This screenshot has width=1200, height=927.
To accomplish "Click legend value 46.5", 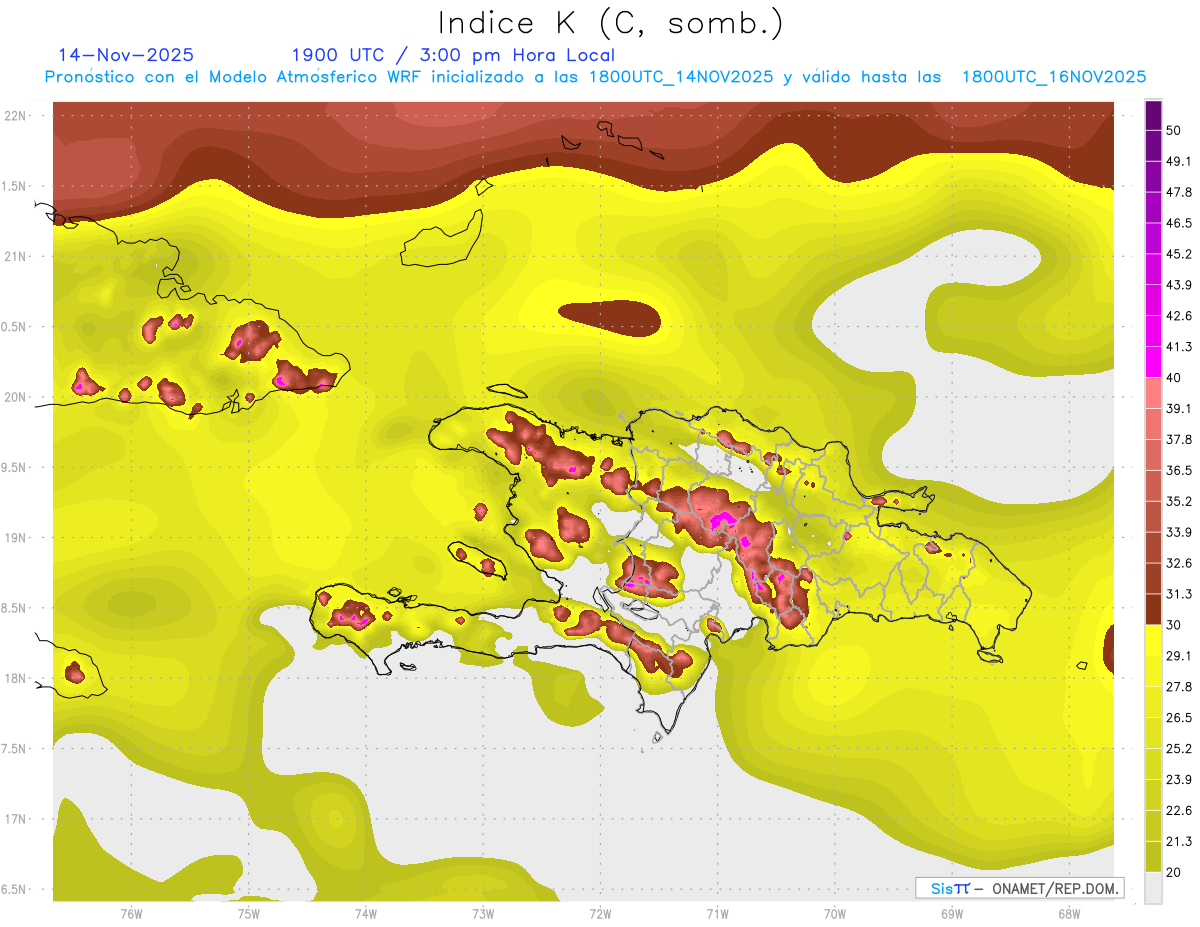I will pos(1179,223).
